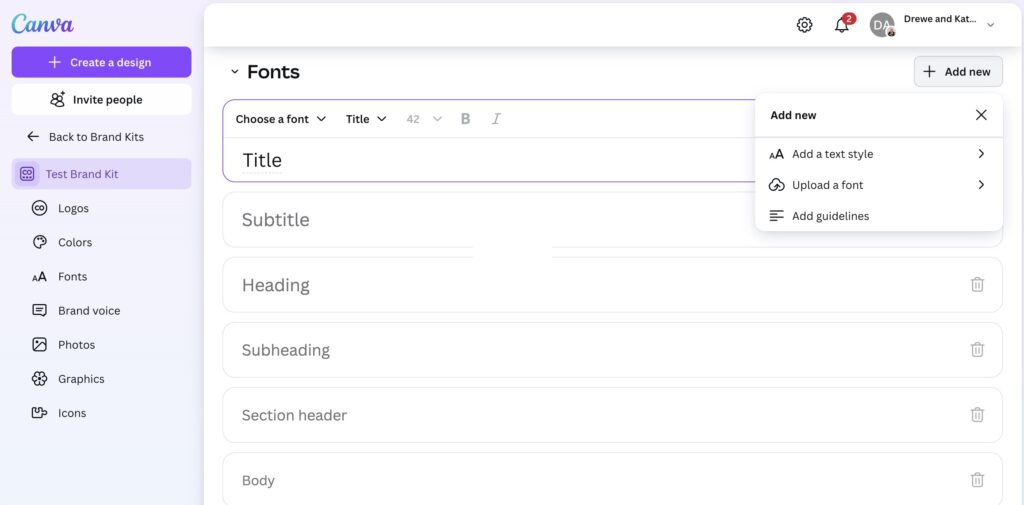Screen dimensions: 1024x505
Task: Click the Create a design button
Action: point(101,62)
